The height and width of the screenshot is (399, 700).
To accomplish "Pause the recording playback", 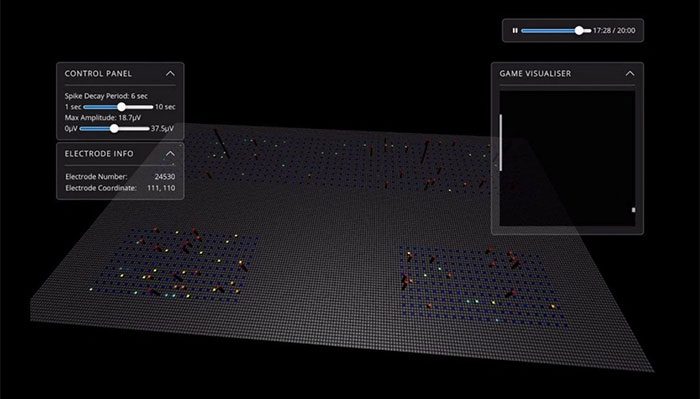I will (x=515, y=30).
